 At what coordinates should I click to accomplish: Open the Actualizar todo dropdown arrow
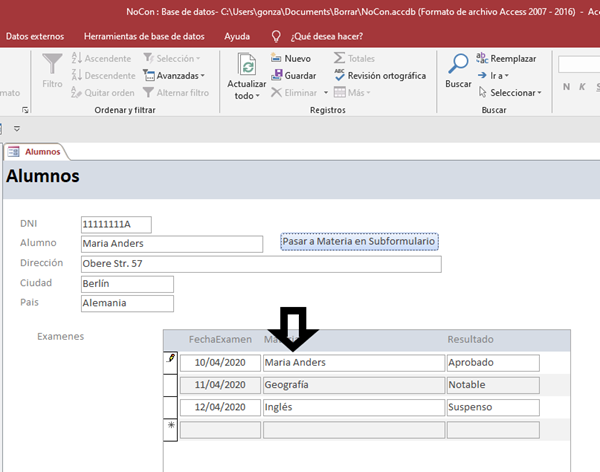click(x=257, y=97)
